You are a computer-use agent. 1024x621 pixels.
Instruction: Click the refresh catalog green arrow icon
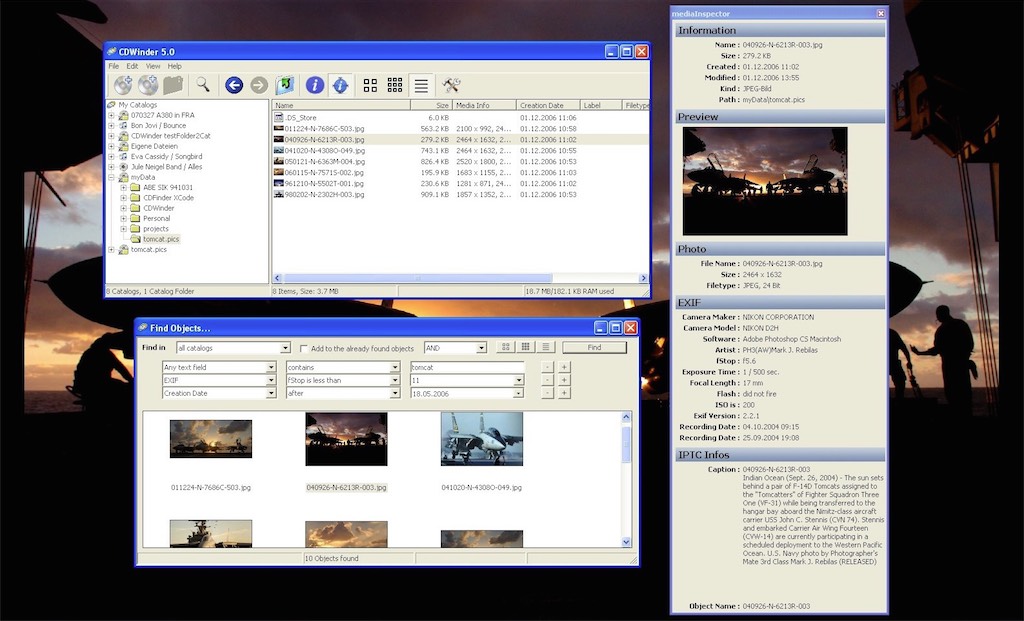[x=285, y=85]
